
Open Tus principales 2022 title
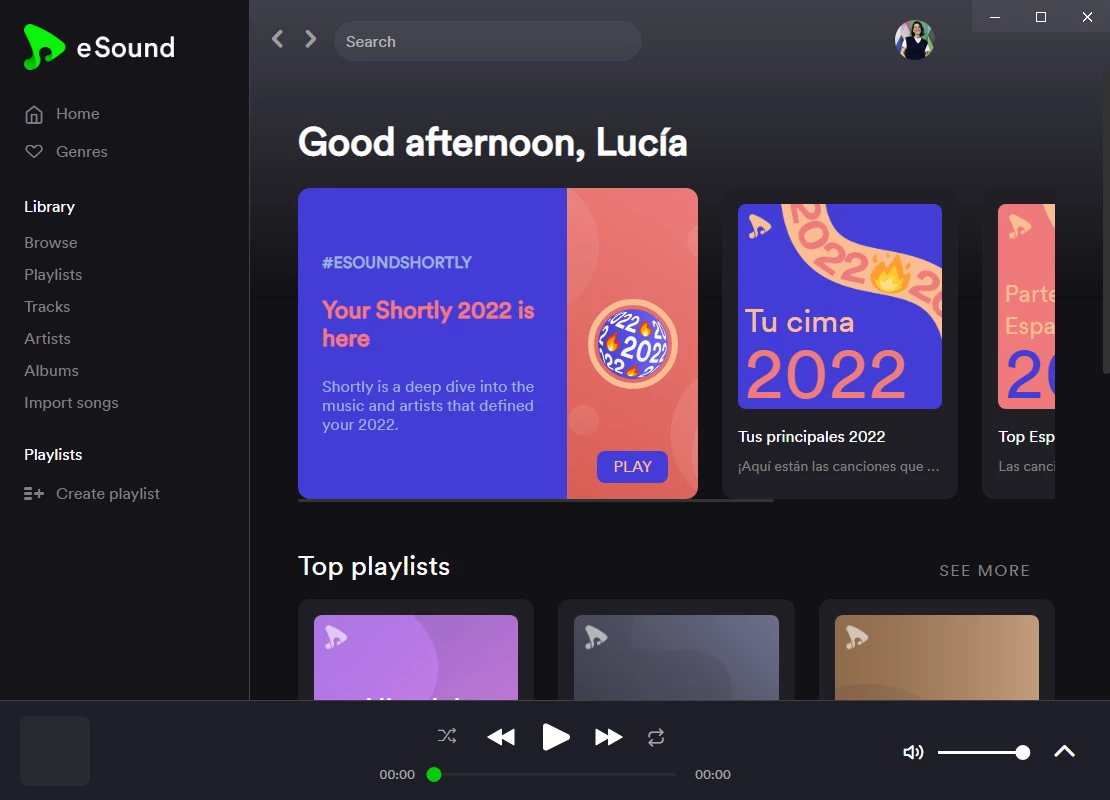pos(811,437)
